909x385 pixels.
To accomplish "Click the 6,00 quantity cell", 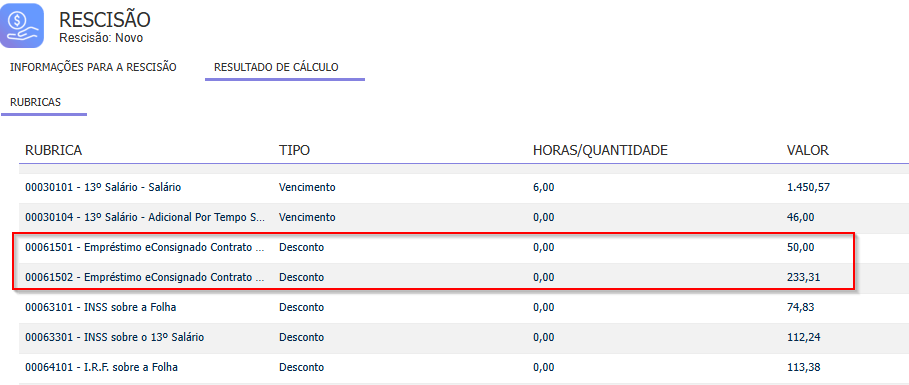I will (544, 187).
